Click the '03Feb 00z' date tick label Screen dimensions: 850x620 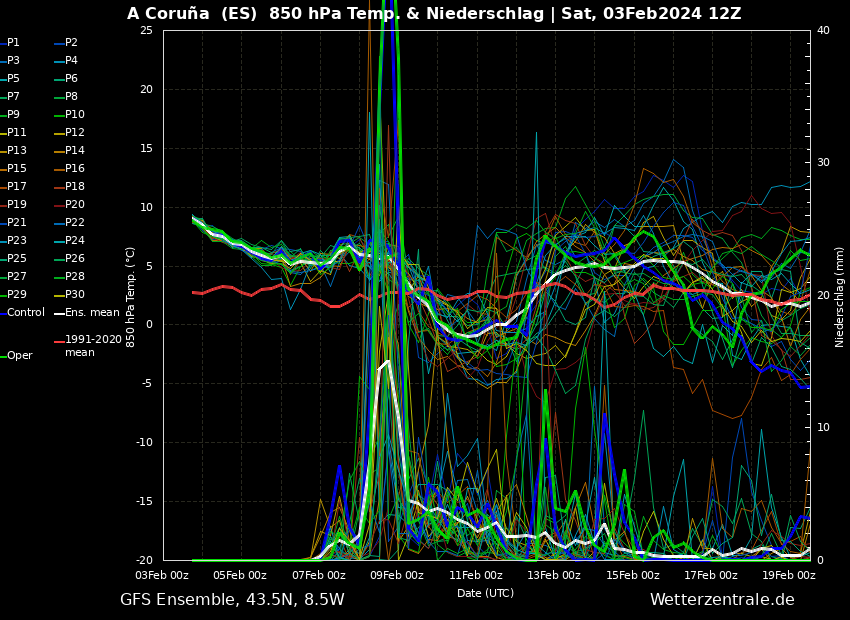click(162, 575)
